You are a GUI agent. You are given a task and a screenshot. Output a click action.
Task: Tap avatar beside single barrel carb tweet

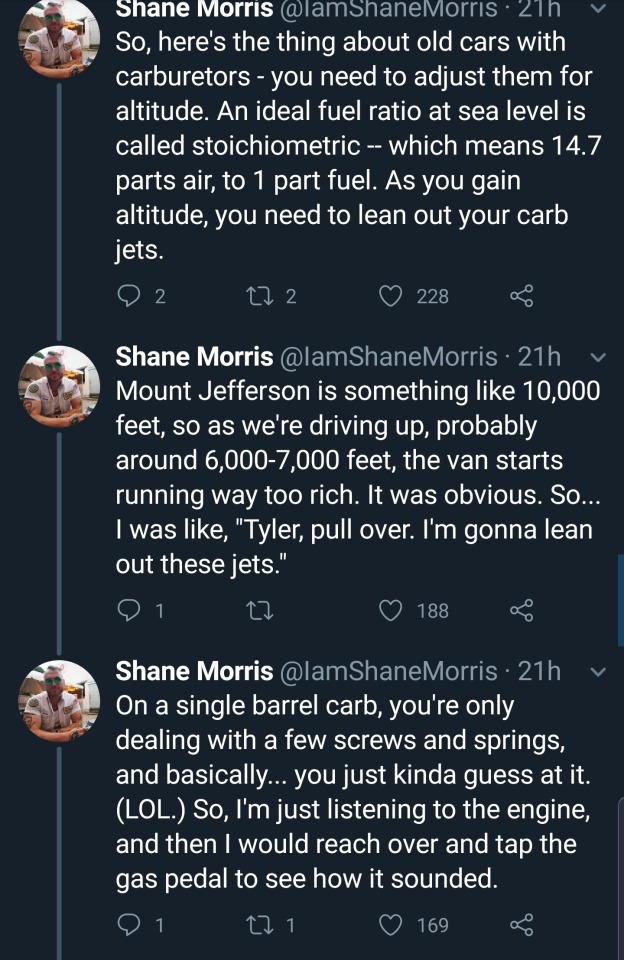[x=59, y=700]
